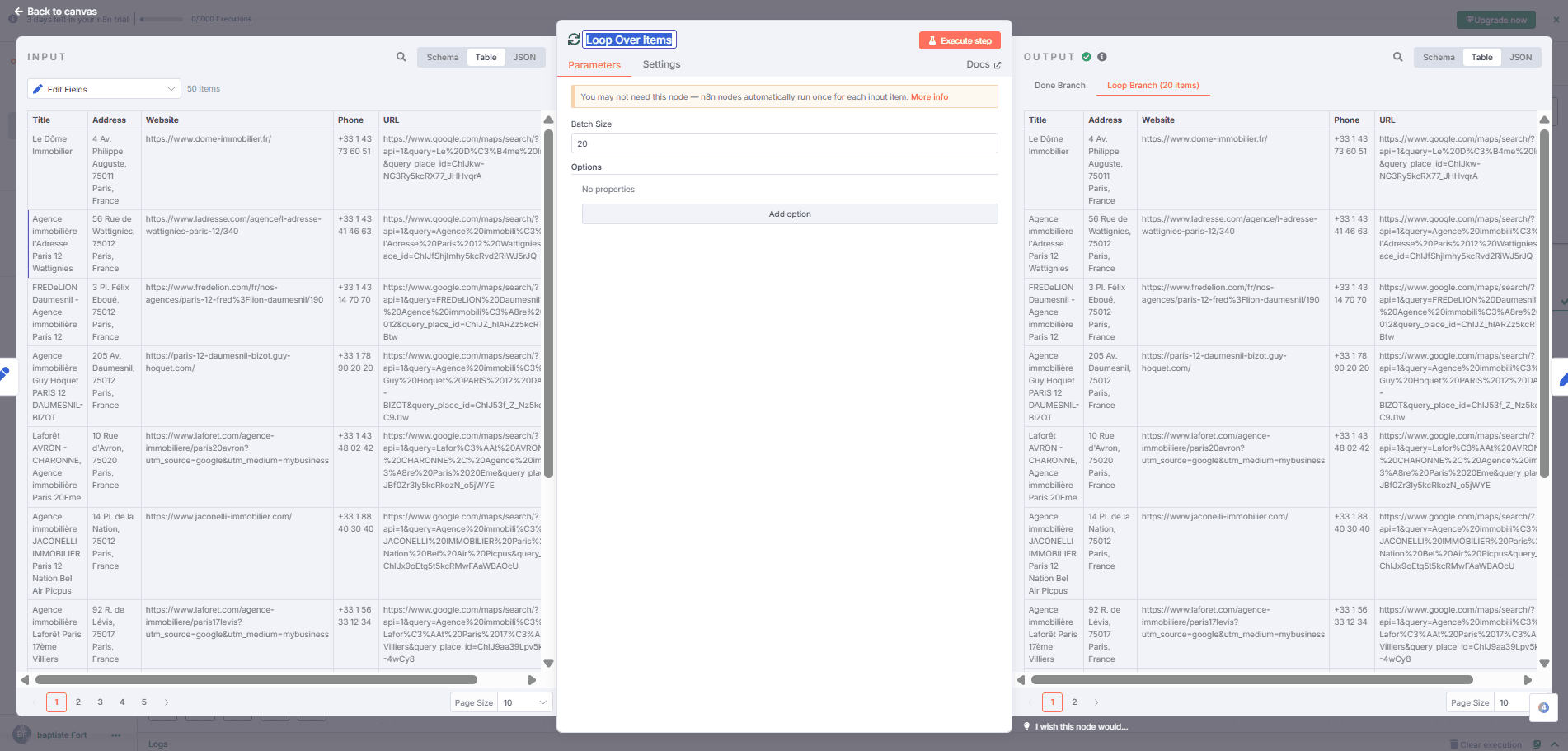Go to INPUT page 4
This screenshot has height=751, width=1568.
122,702
